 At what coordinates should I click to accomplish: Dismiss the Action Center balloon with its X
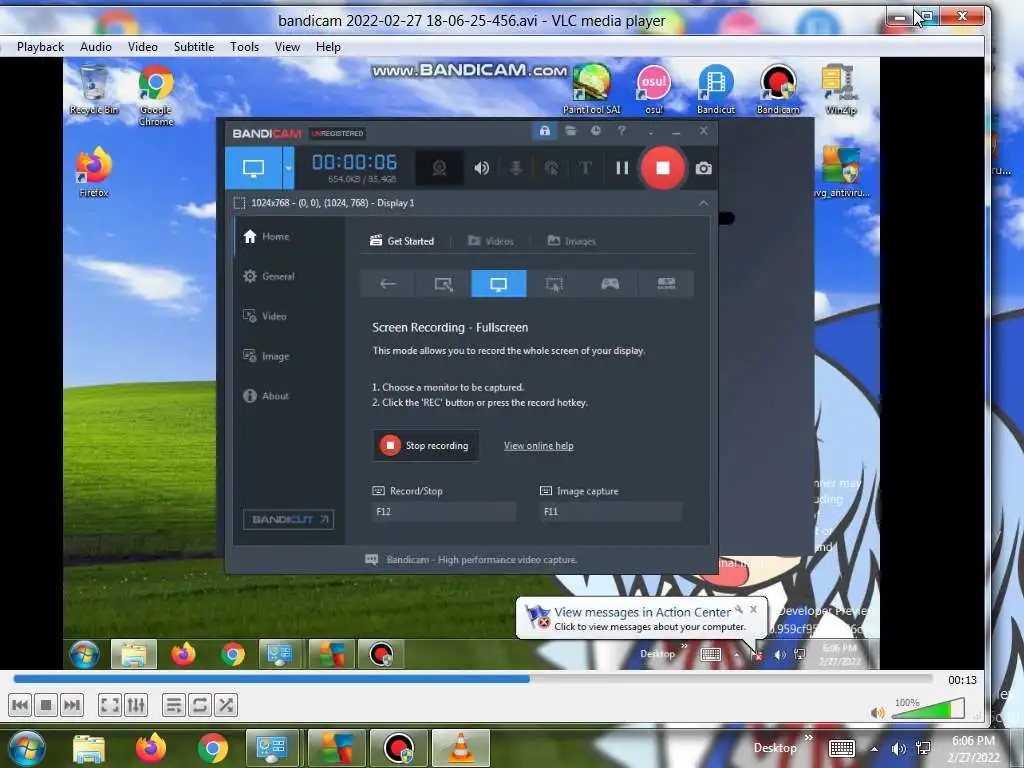point(754,609)
